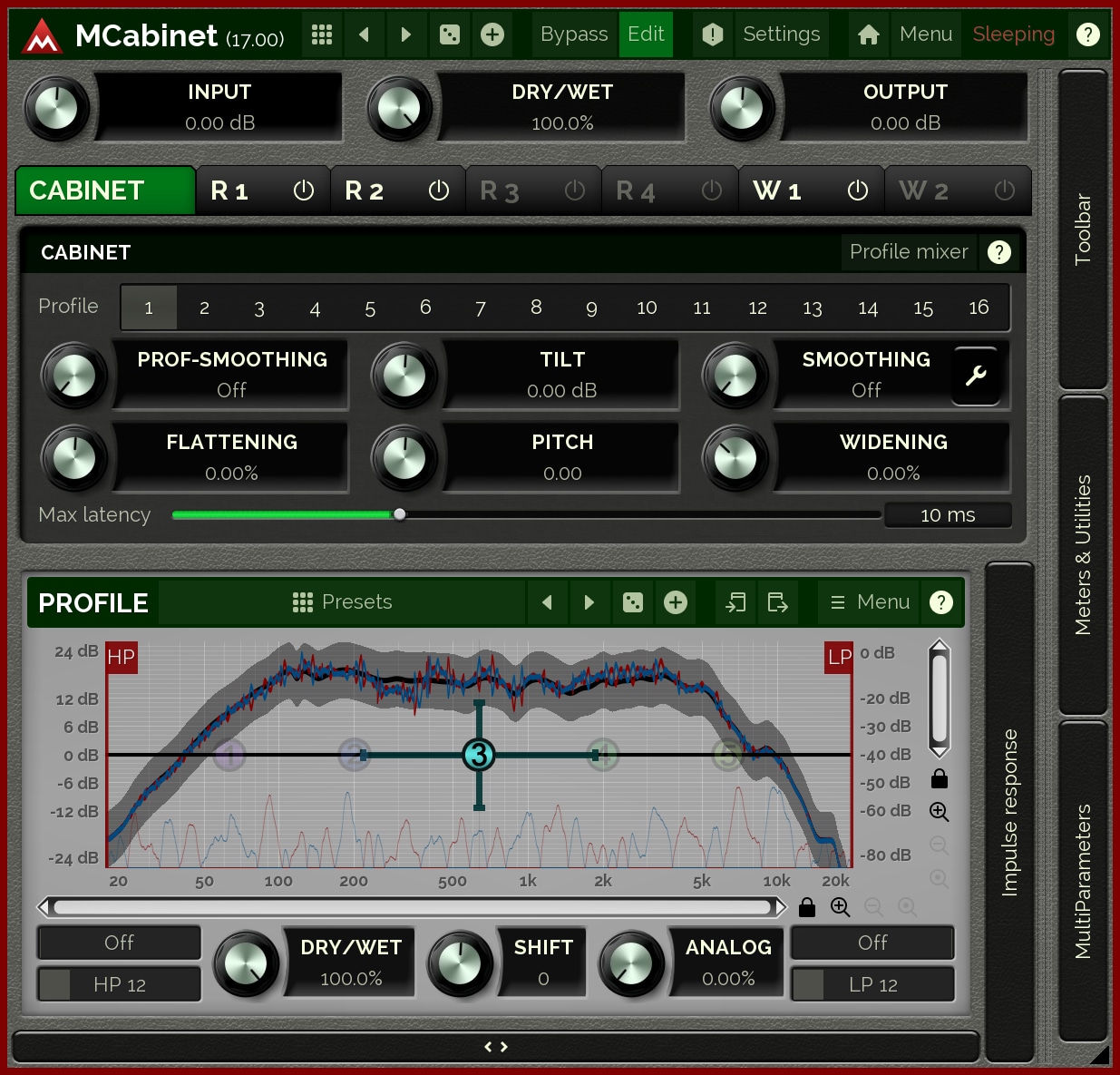Open the Profile mixer
The image size is (1120, 1075).
click(908, 252)
